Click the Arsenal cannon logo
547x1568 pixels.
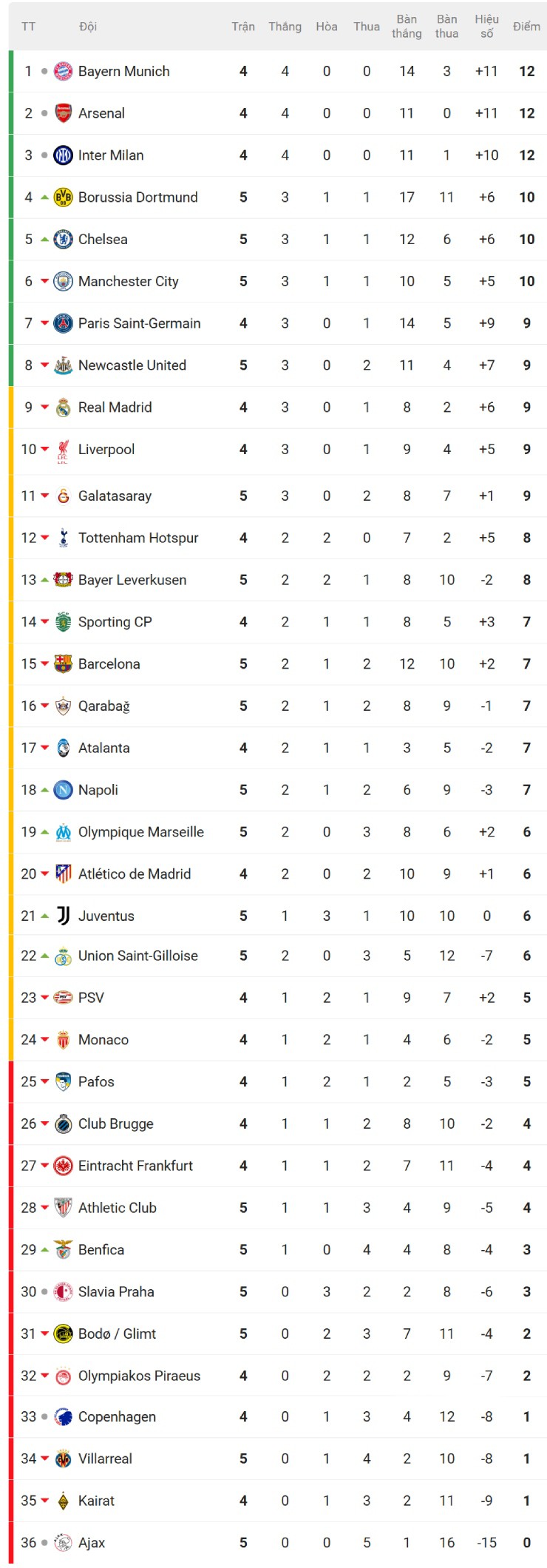point(63,113)
